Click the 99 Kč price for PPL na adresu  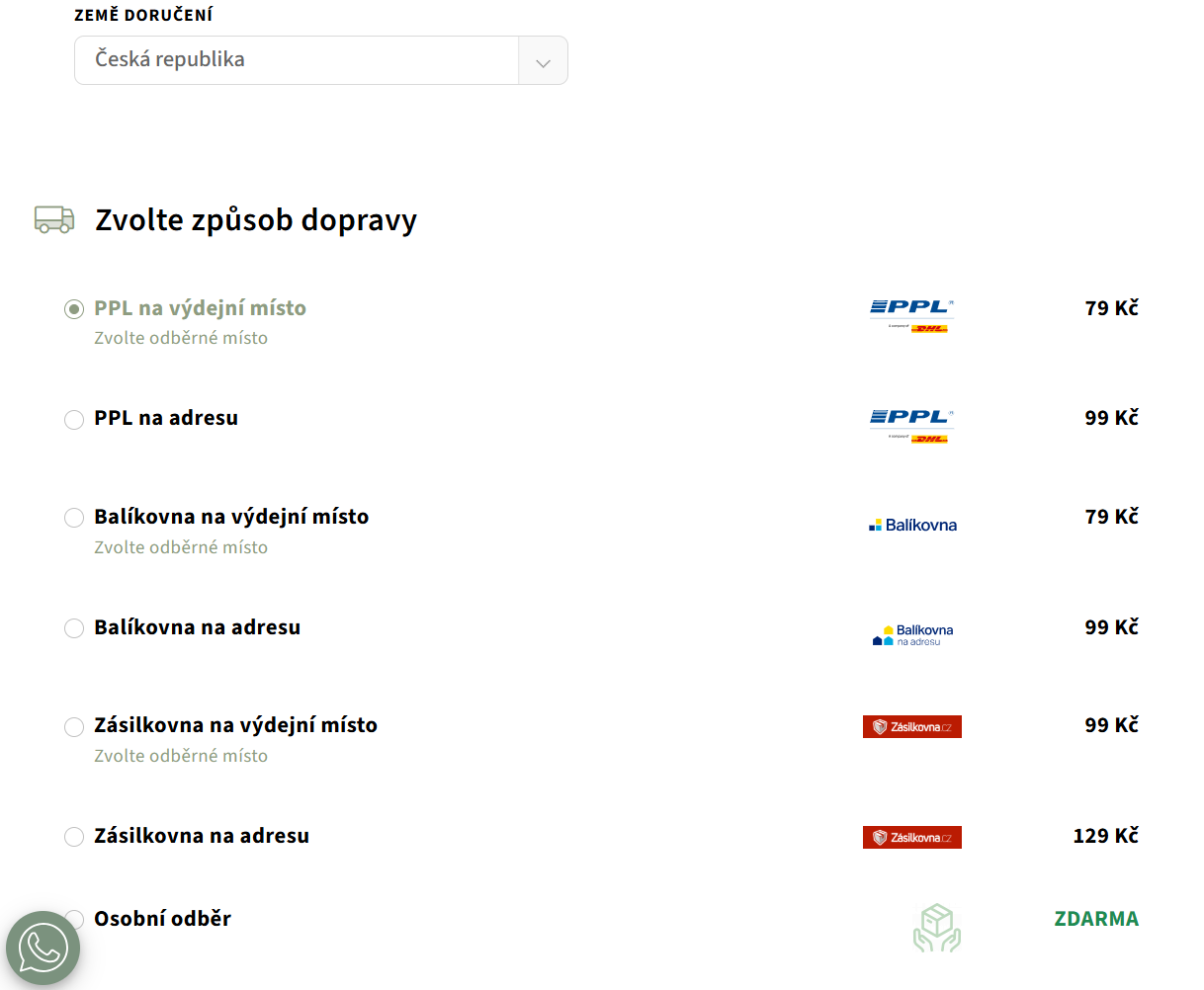(x=1111, y=418)
